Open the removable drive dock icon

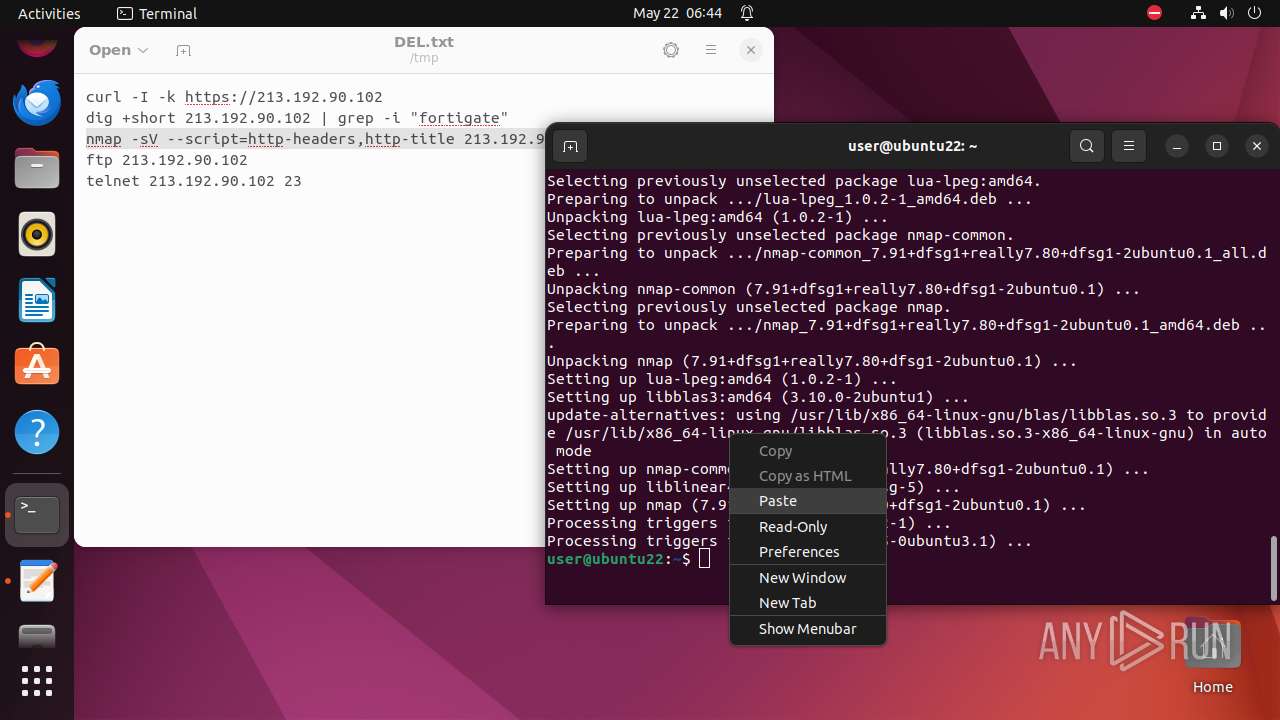[x=37, y=637]
